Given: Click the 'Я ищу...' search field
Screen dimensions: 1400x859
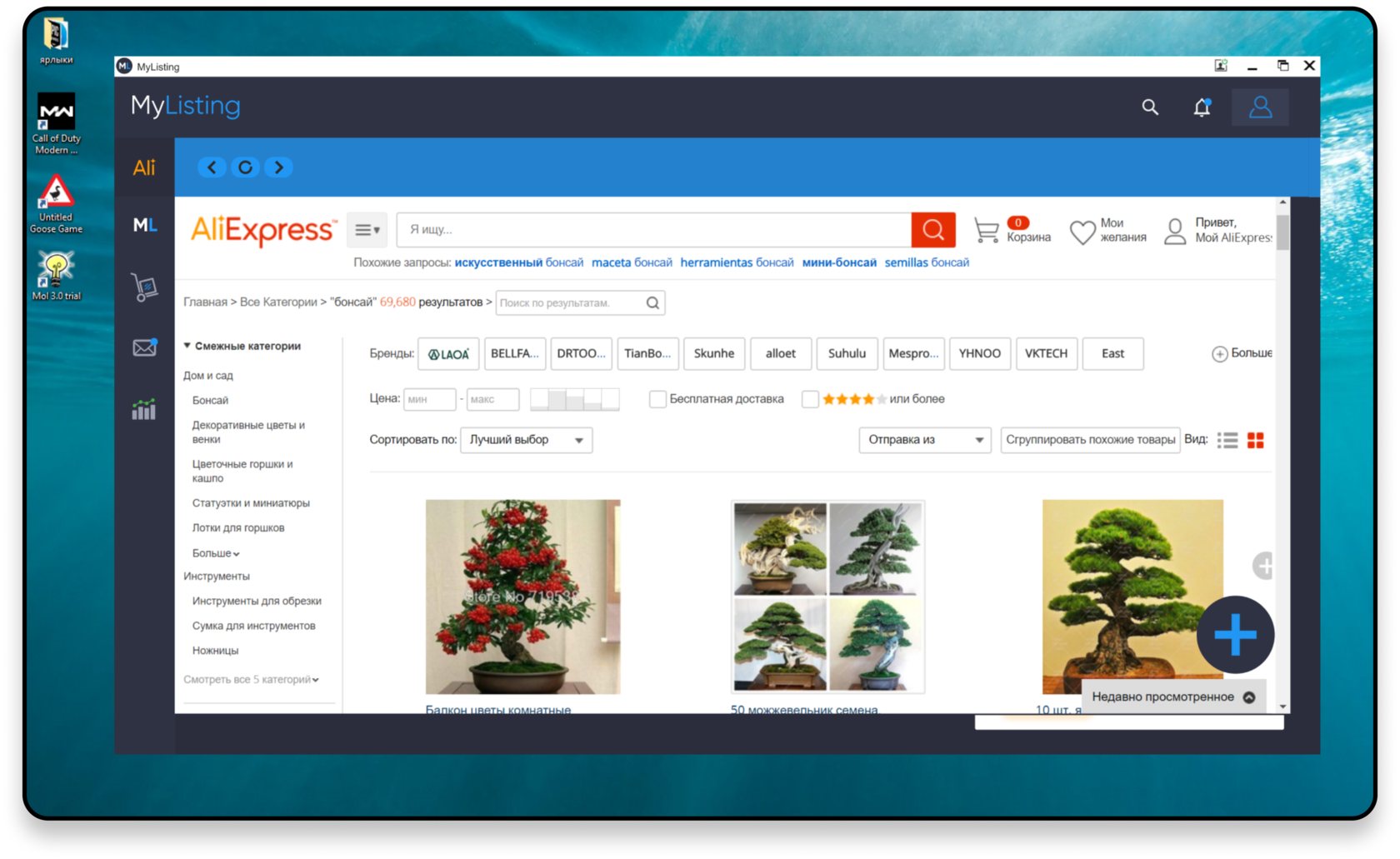Looking at the screenshot, I should point(653,230).
